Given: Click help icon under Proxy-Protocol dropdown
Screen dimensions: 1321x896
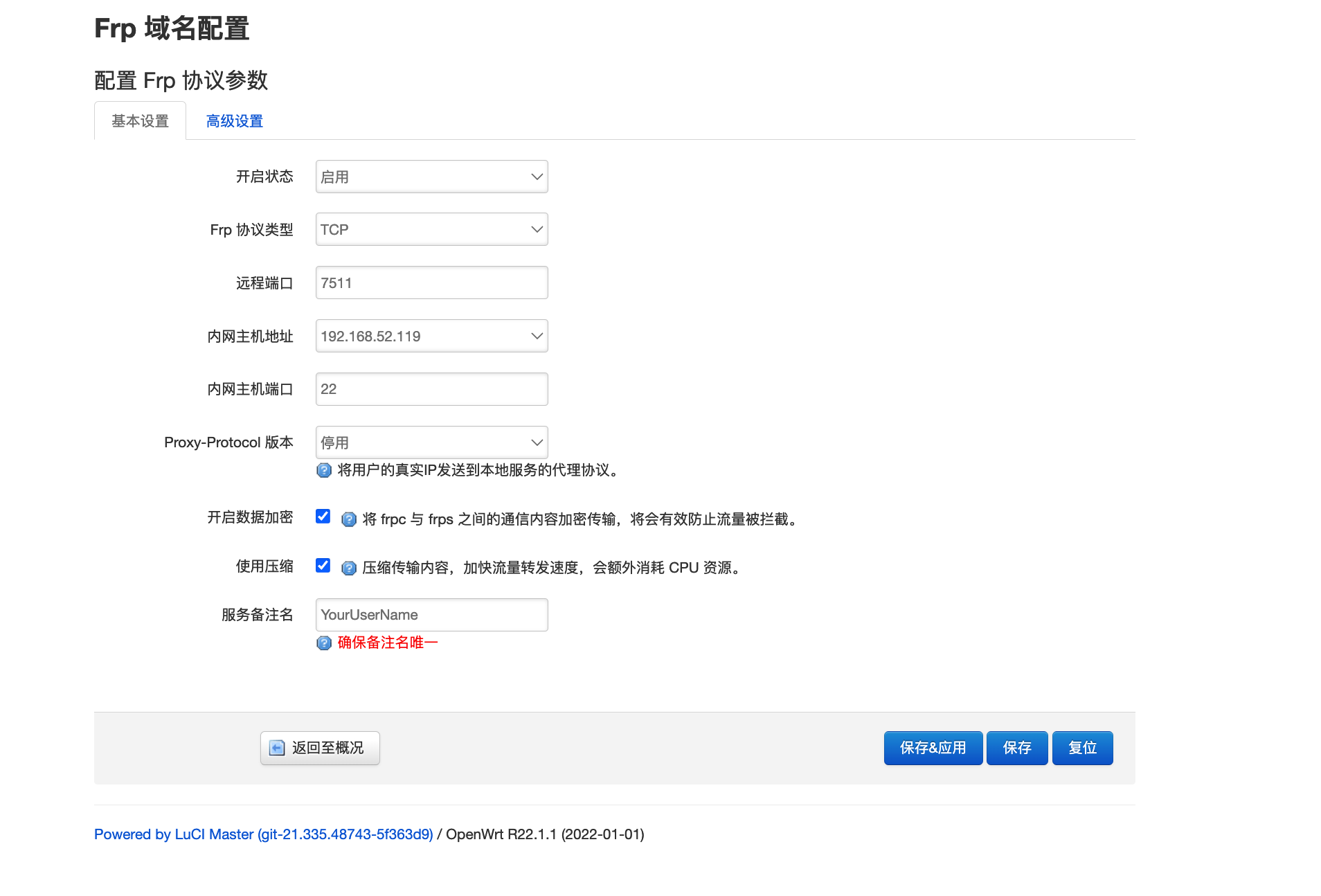Looking at the screenshot, I should tap(323, 471).
